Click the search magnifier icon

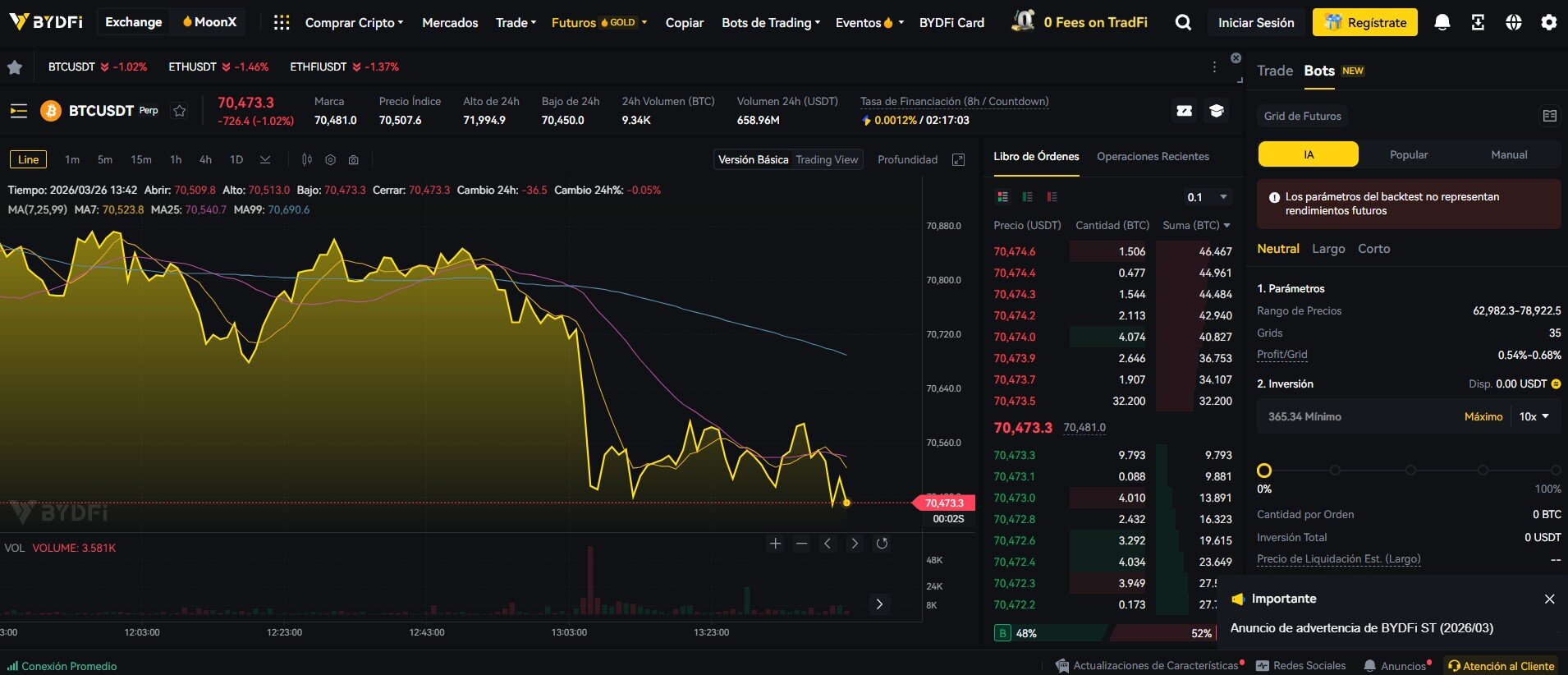pyautogui.click(x=1183, y=23)
